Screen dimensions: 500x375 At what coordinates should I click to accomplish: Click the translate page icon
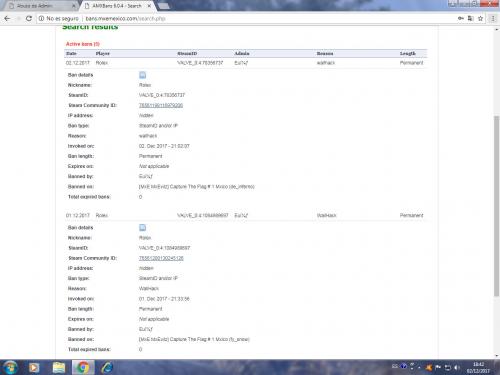(x=471, y=18)
